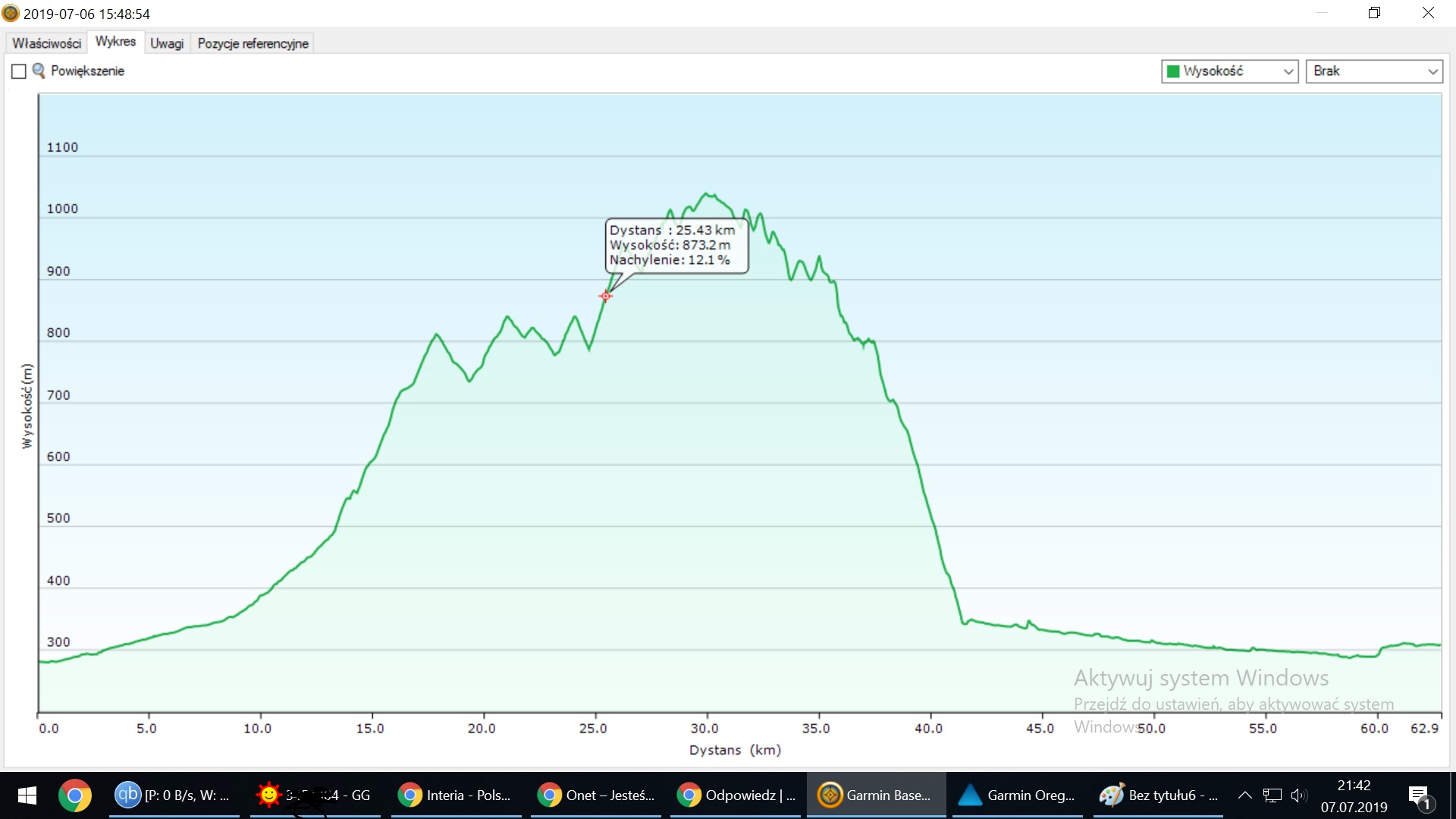Screen dimensions: 1456x819
Task: Expand hidden system tray icons chevron
Action: (1244, 795)
